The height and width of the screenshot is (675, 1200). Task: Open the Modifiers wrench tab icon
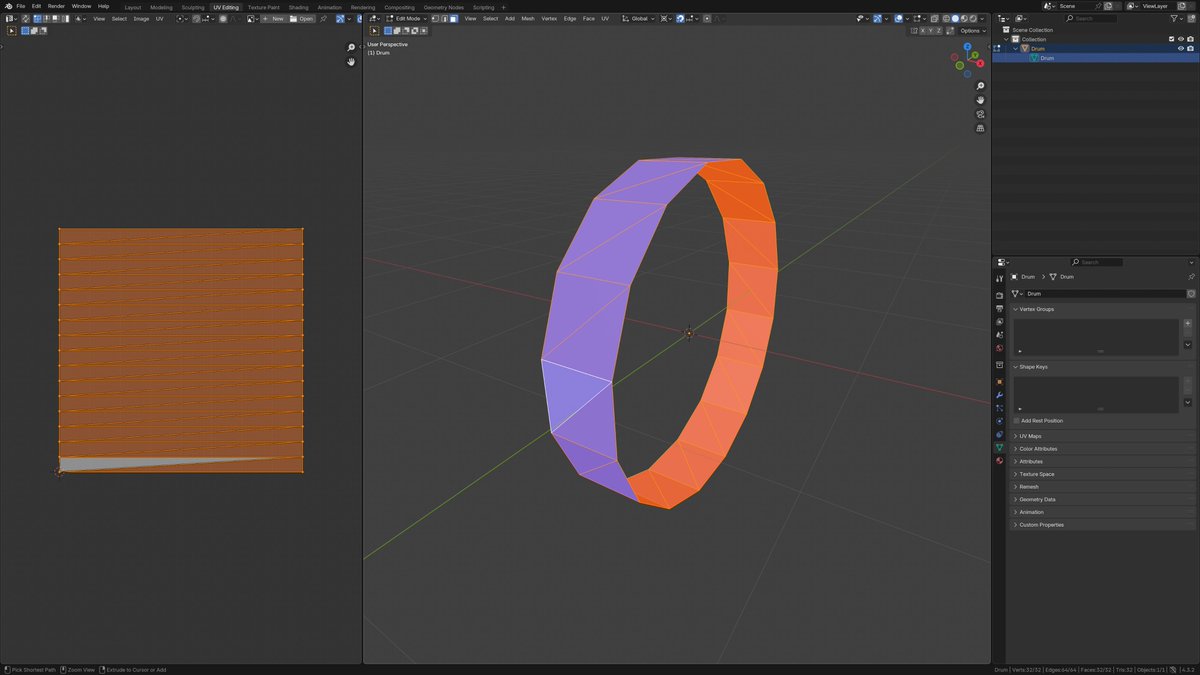[x=999, y=395]
